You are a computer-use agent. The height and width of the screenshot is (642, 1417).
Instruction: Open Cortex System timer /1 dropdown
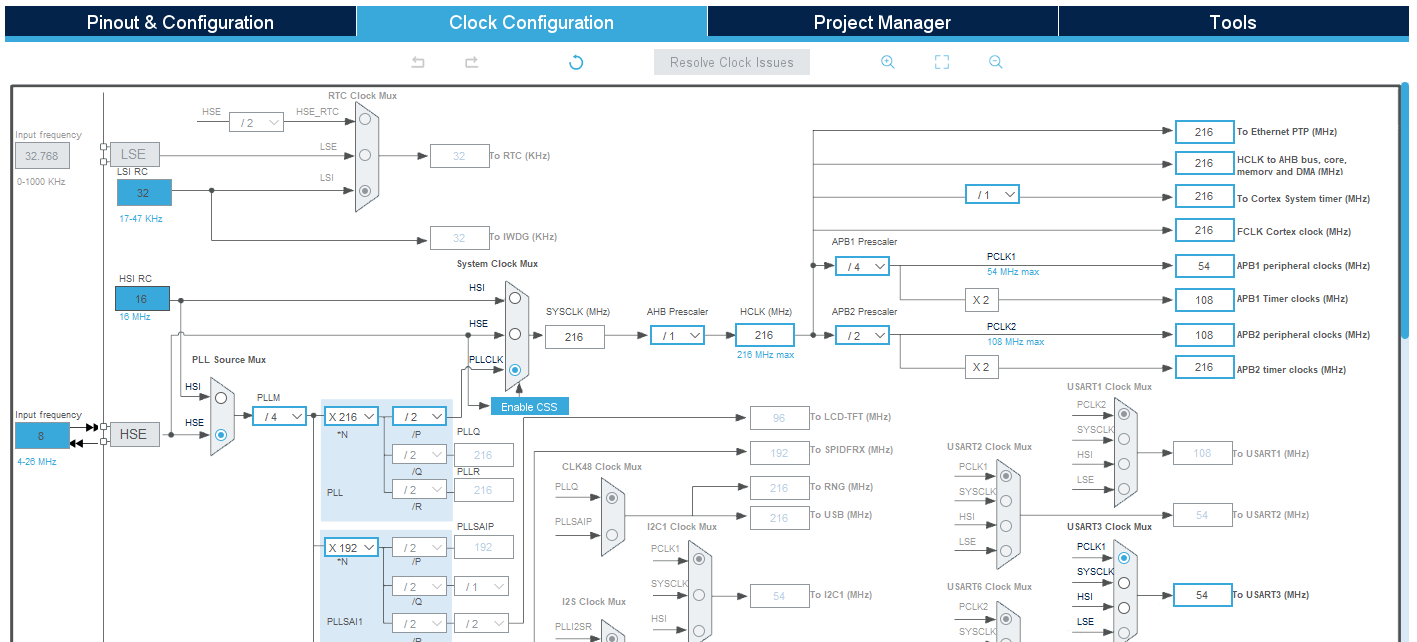992,194
